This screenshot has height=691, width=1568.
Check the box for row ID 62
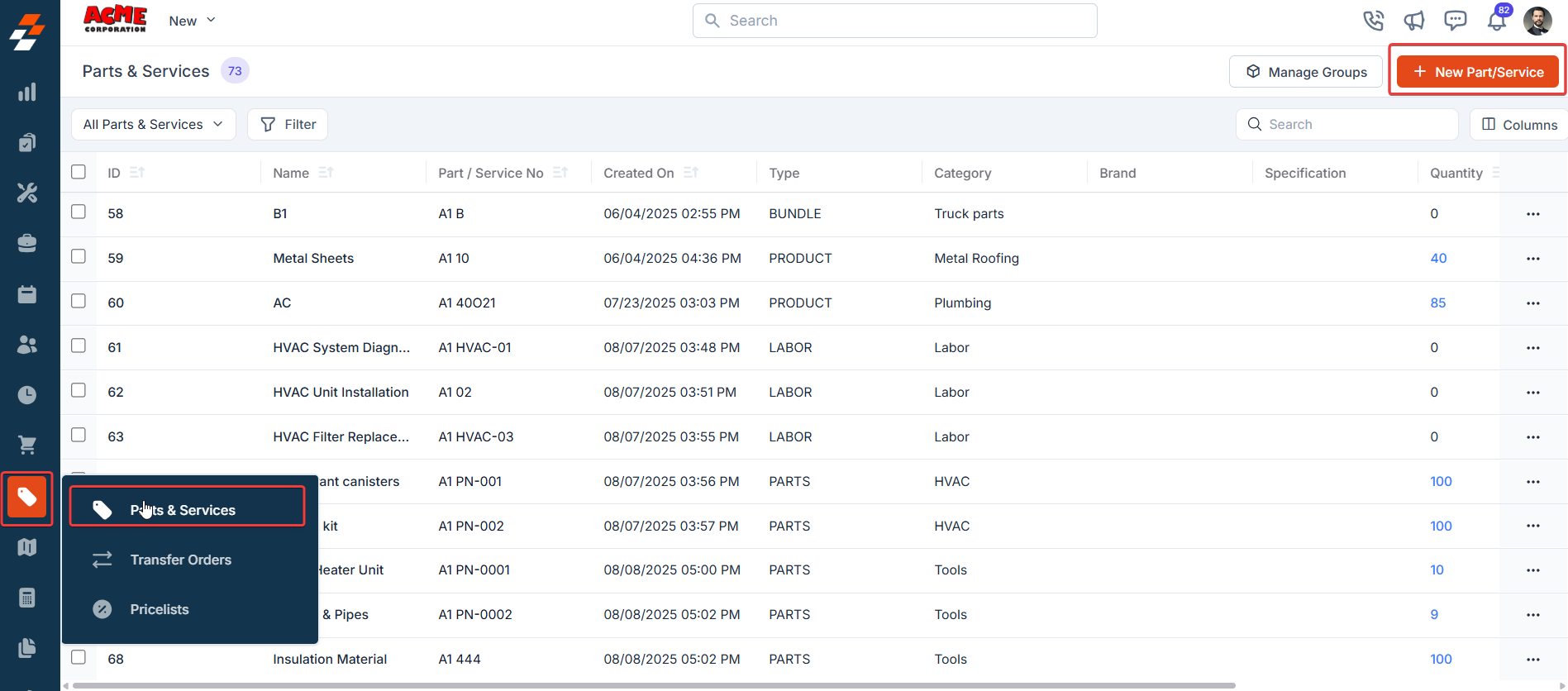79,390
